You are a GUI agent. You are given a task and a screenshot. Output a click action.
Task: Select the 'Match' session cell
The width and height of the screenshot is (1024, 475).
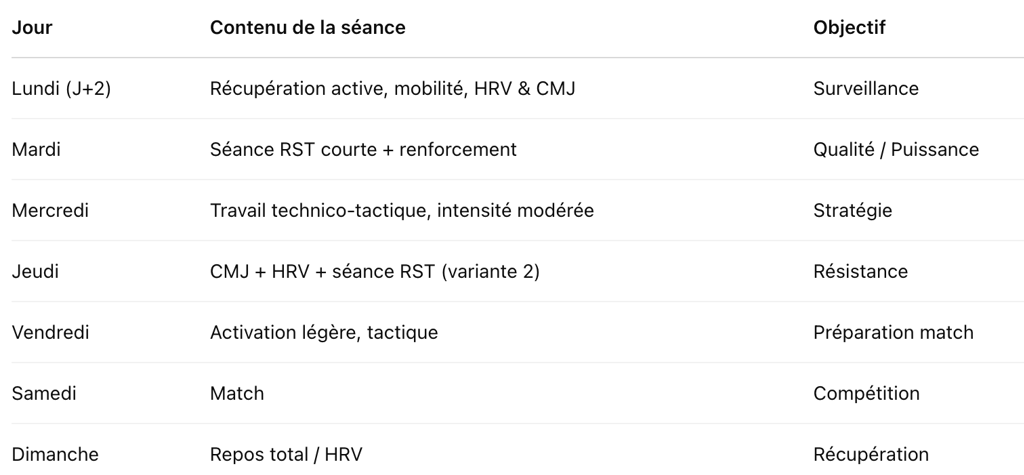[237, 394]
